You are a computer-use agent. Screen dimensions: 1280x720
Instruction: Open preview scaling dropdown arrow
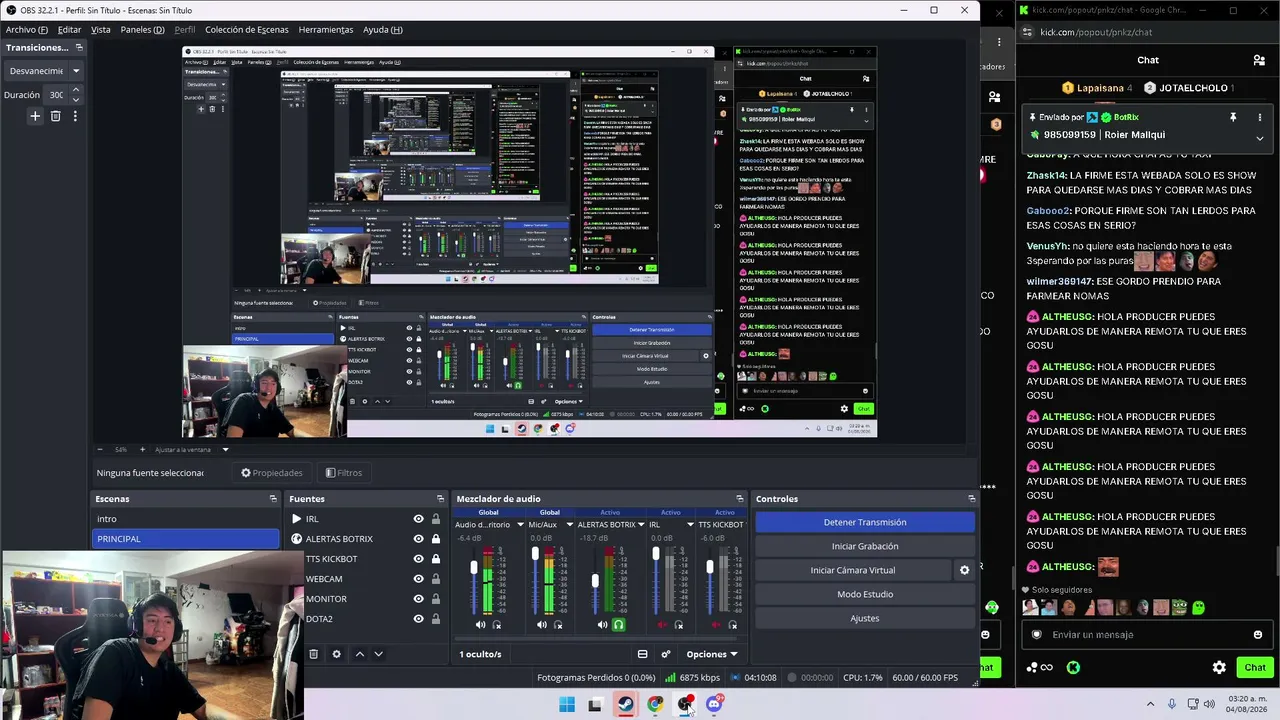point(225,450)
